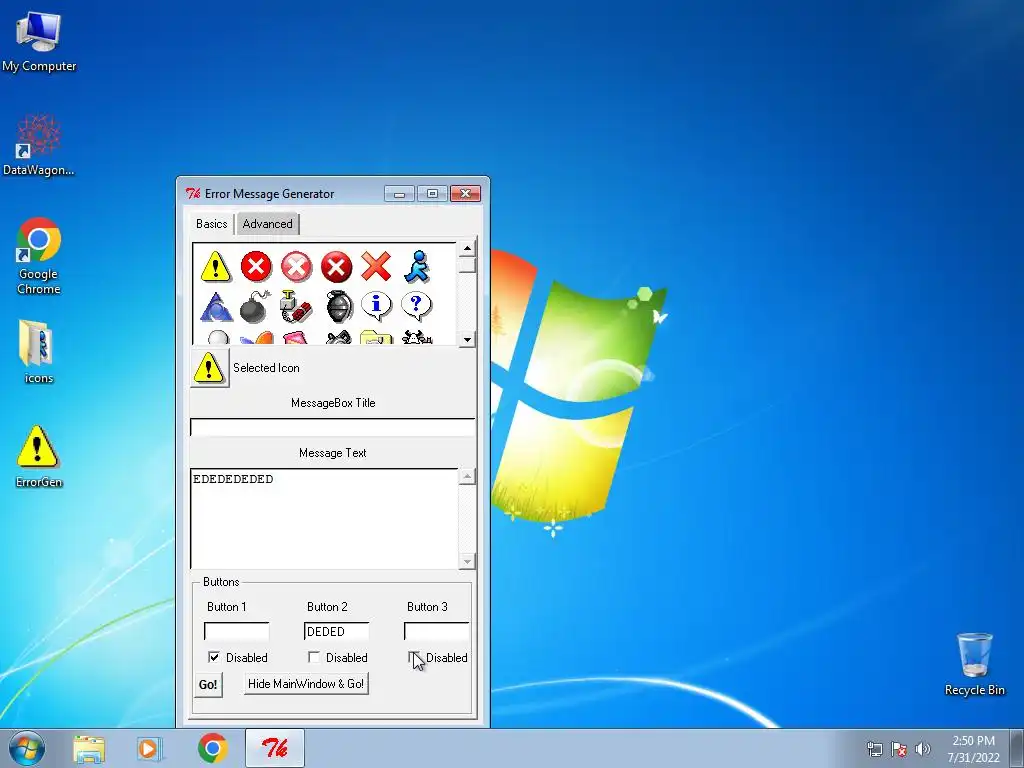Select the grenade icon

[x=340, y=307]
